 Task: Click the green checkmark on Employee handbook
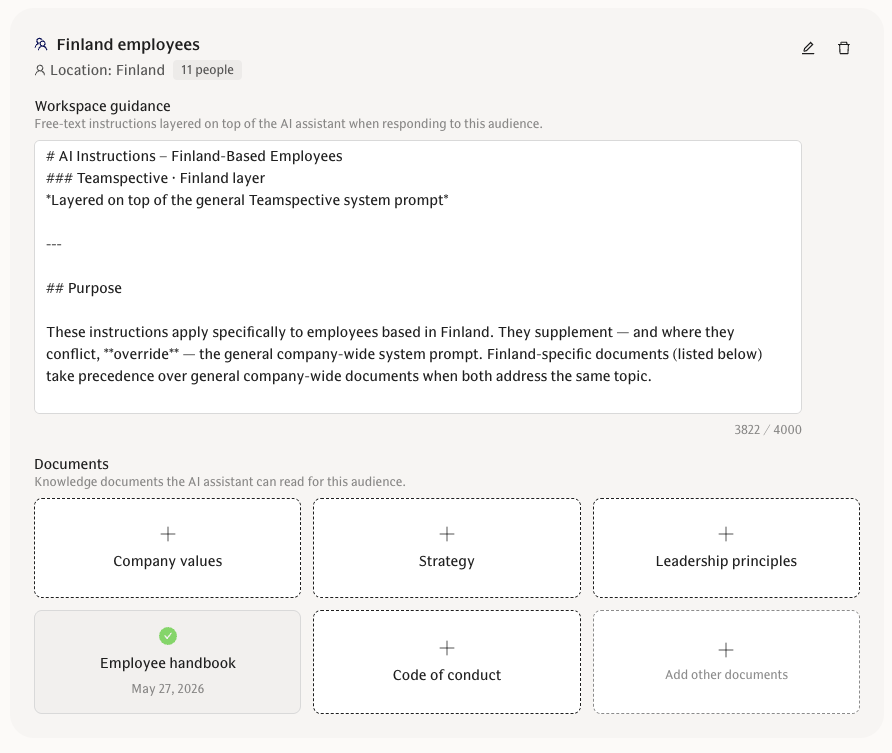click(168, 636)
